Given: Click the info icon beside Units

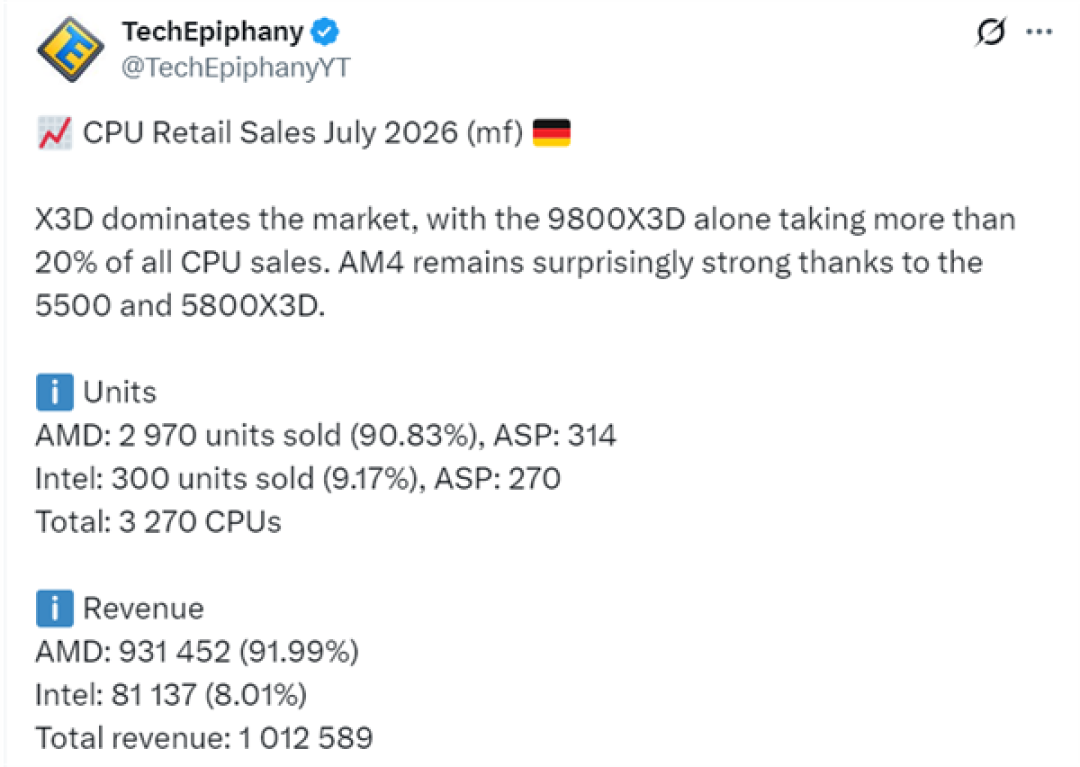Looking at the screenshot, I should click(54, 392).
